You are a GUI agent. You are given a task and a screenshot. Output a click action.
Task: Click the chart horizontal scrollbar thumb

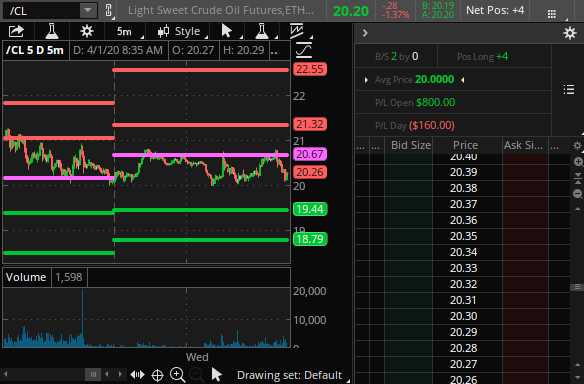point(93,374)
